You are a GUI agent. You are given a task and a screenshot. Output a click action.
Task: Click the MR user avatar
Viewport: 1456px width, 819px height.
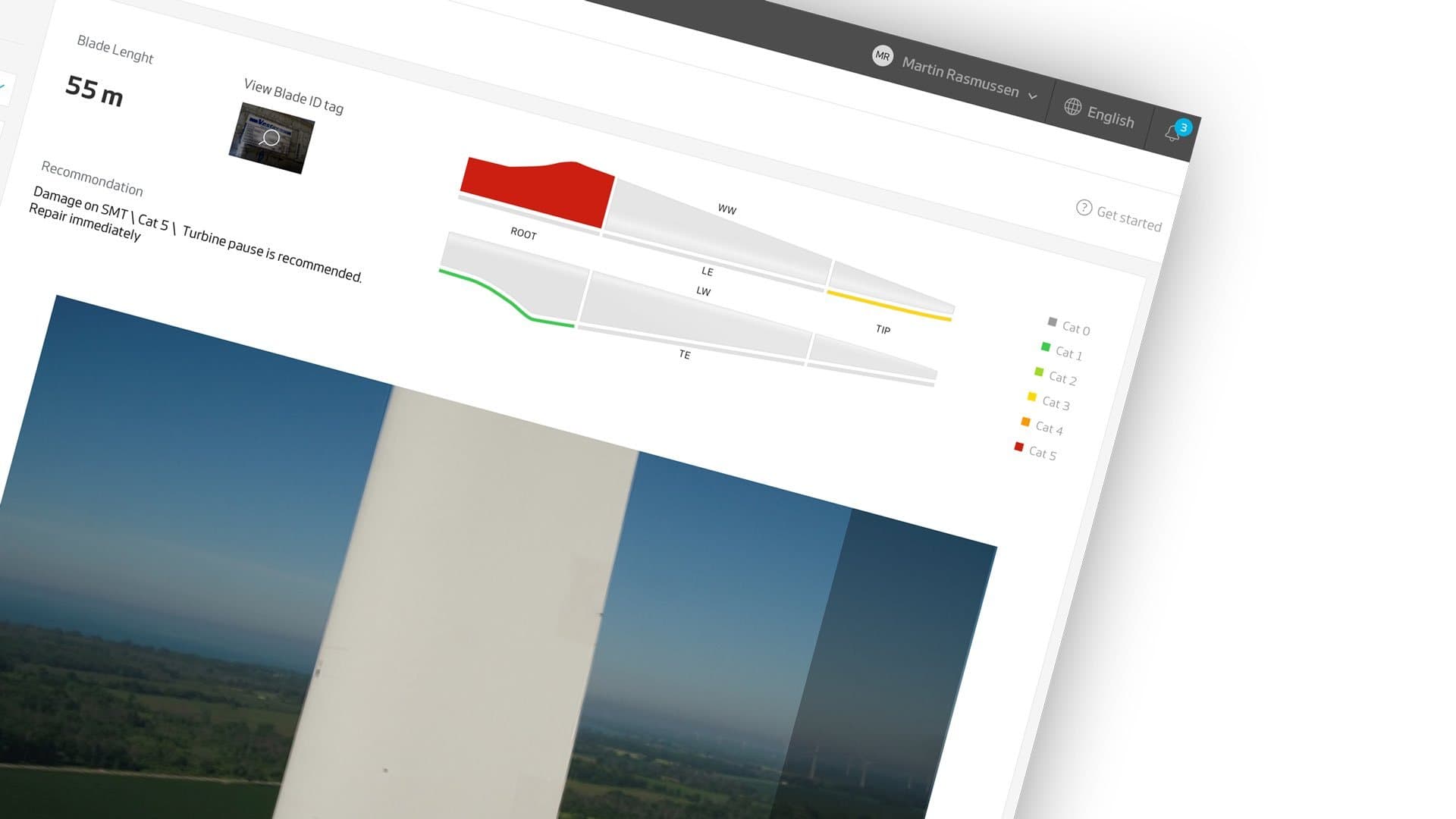pyautogui.click(x=882, y=55)
